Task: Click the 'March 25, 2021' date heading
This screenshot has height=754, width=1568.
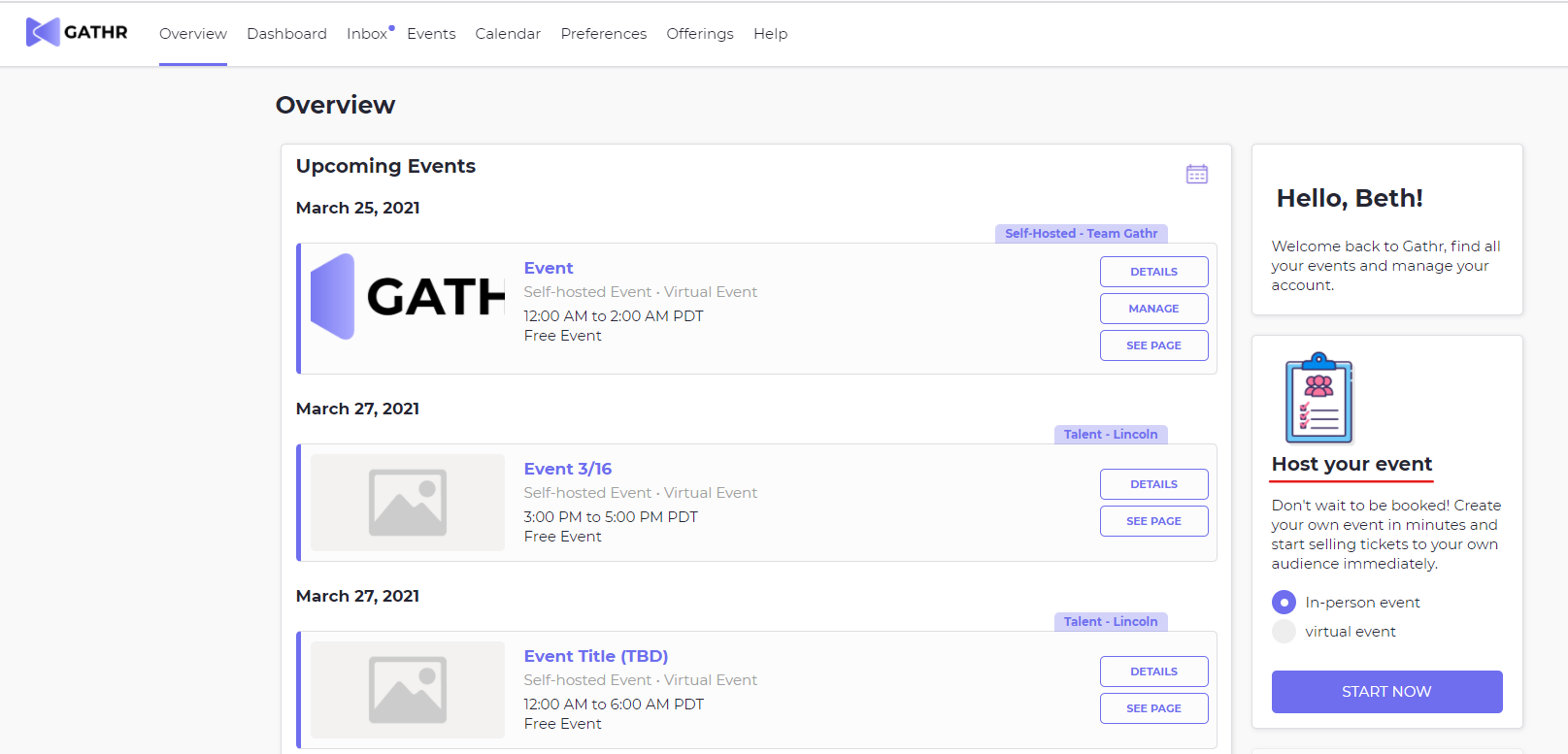Action: click(358, 208)
